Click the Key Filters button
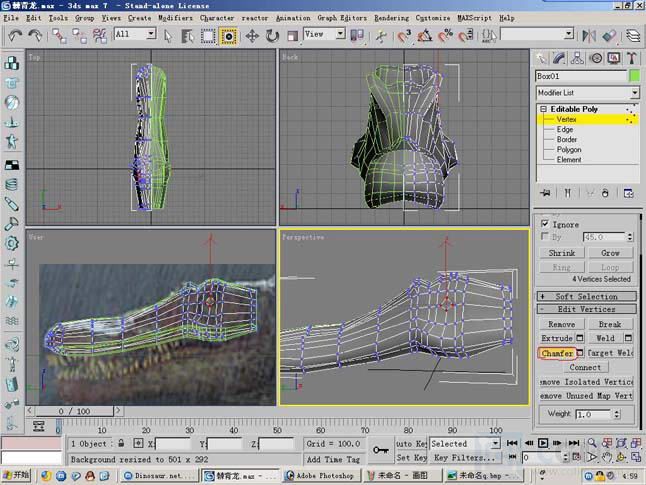 [x=463, y=458]
